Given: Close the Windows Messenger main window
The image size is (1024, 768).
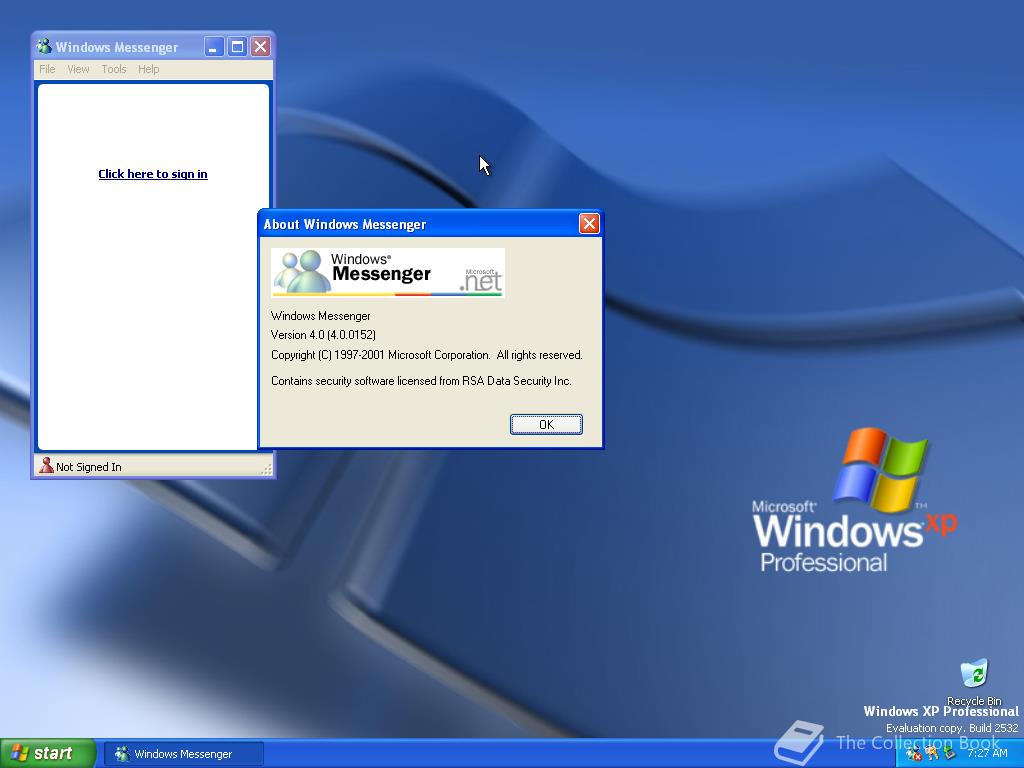Looking at the screenshot, I should (261, 46).
